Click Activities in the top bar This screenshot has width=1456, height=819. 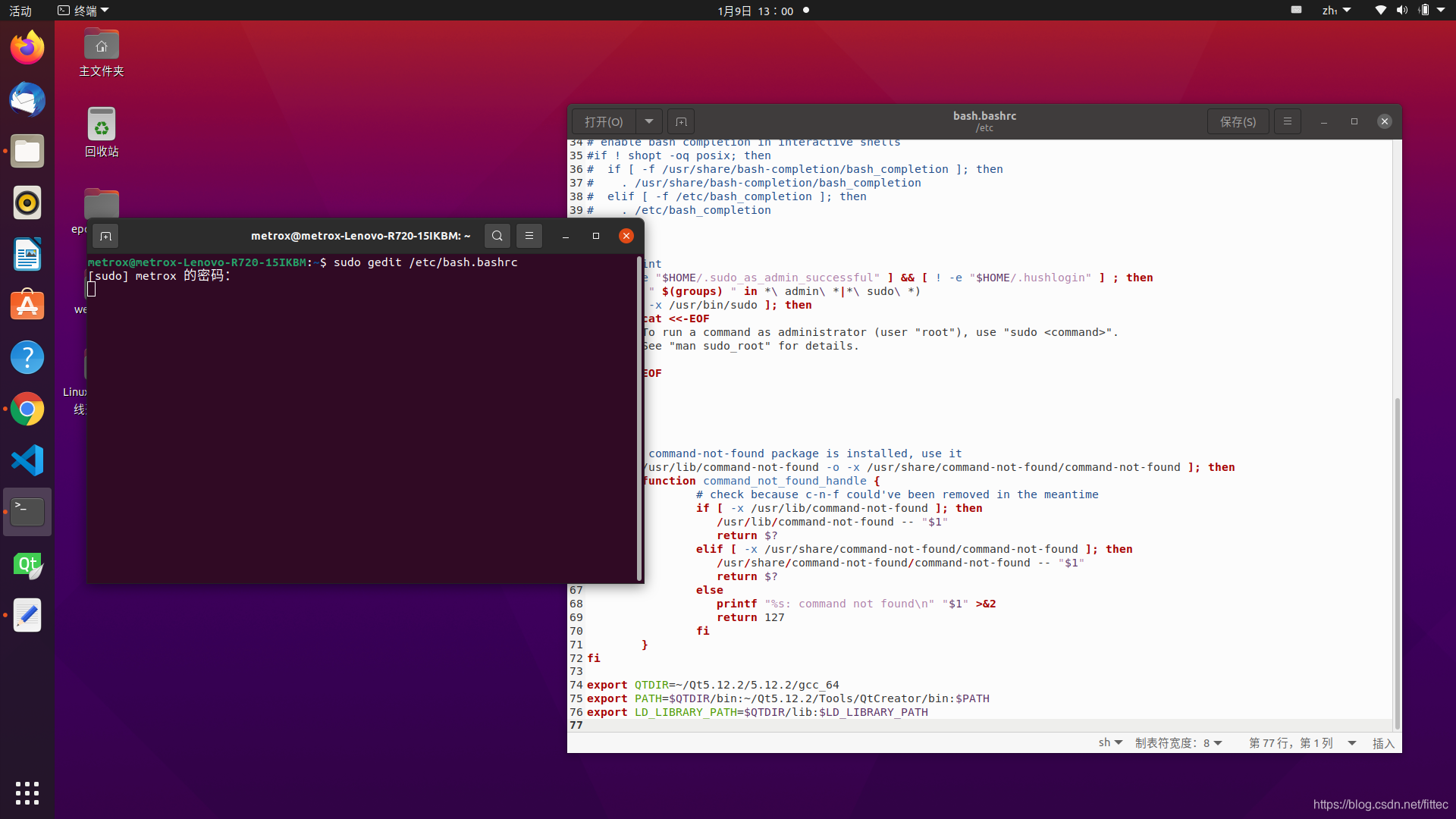point(20,11)
